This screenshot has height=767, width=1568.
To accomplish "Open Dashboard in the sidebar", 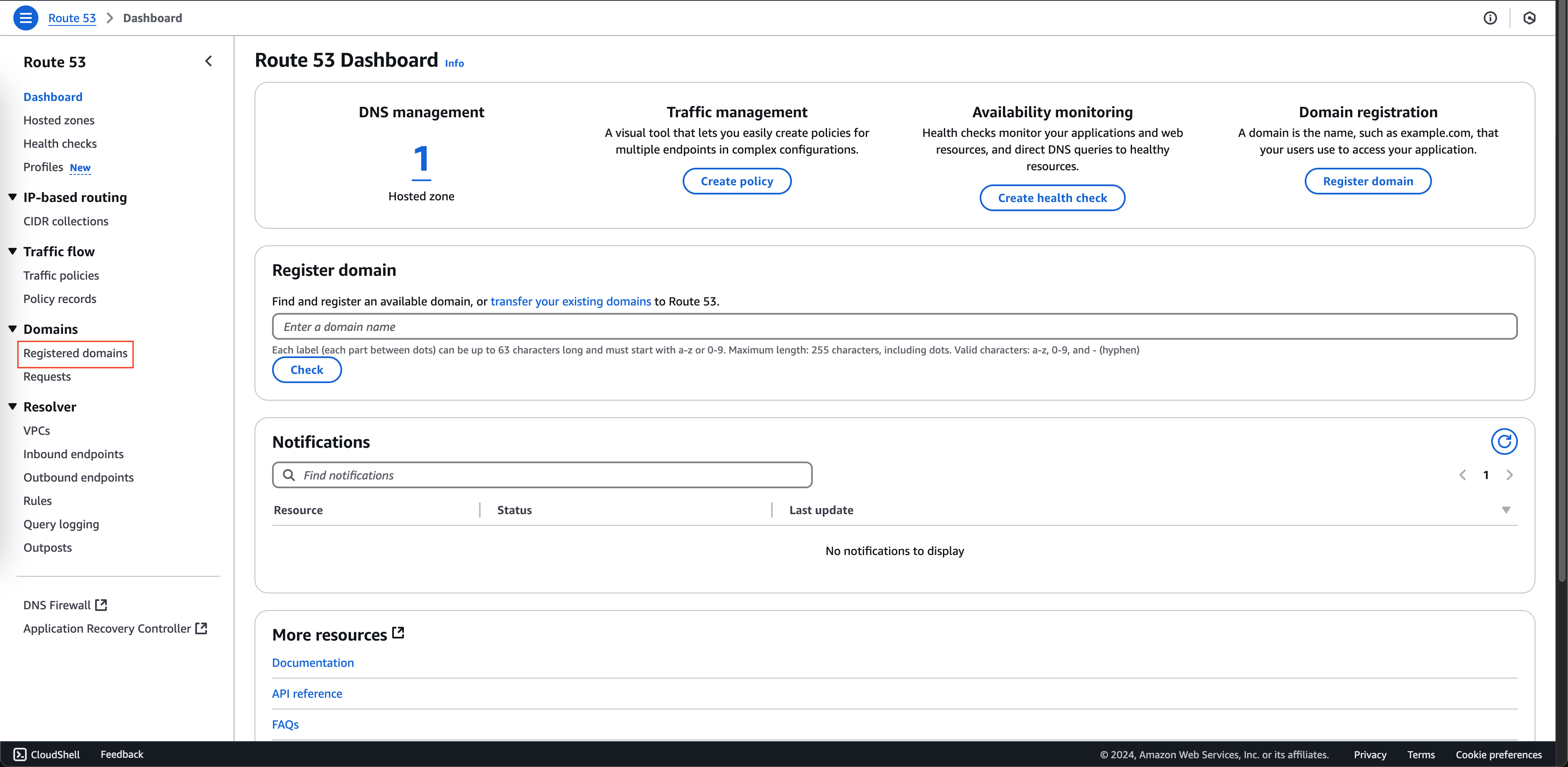I will coord(53,97).
